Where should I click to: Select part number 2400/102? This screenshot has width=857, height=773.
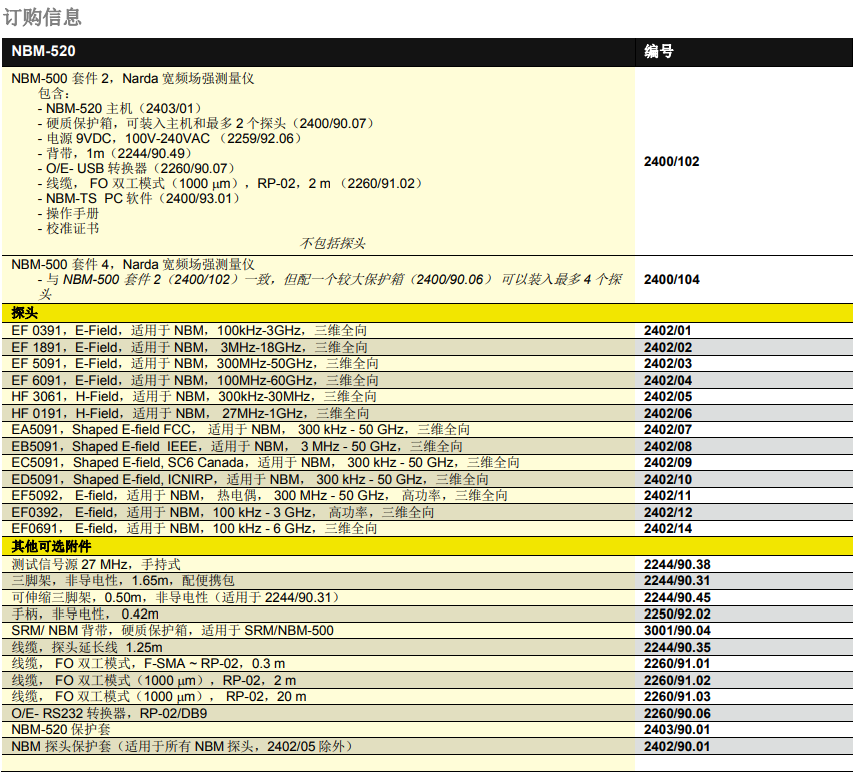671,161
